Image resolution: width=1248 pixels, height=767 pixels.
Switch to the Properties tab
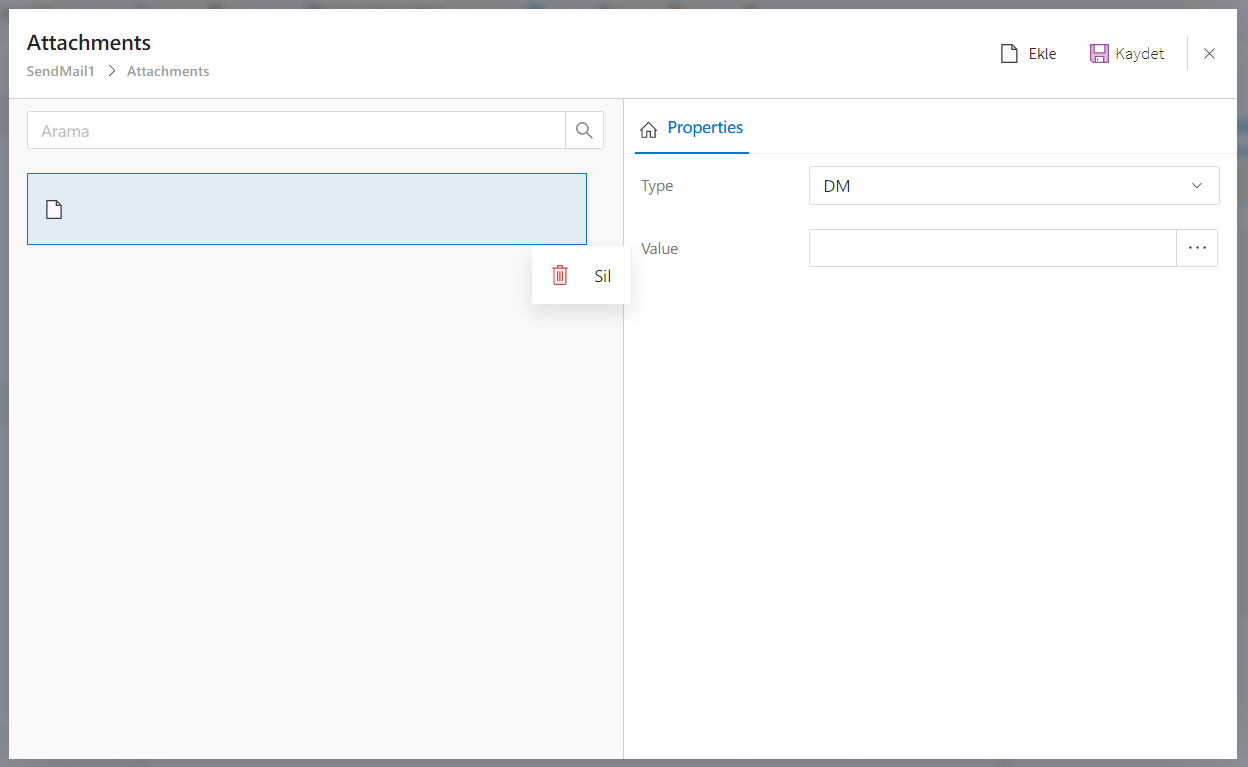coord(705,128)
